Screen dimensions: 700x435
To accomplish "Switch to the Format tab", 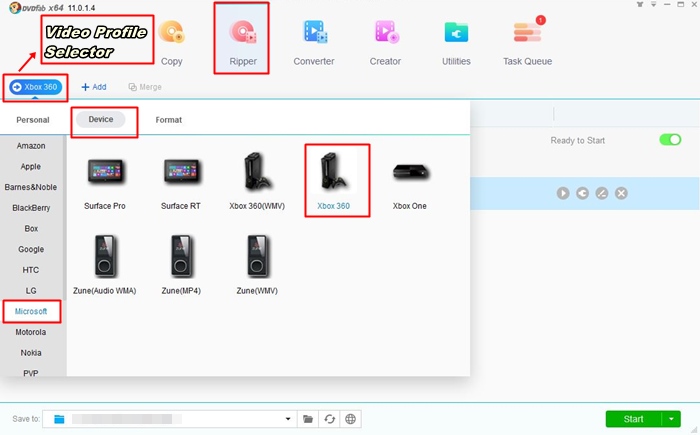I will pos(168,120).
